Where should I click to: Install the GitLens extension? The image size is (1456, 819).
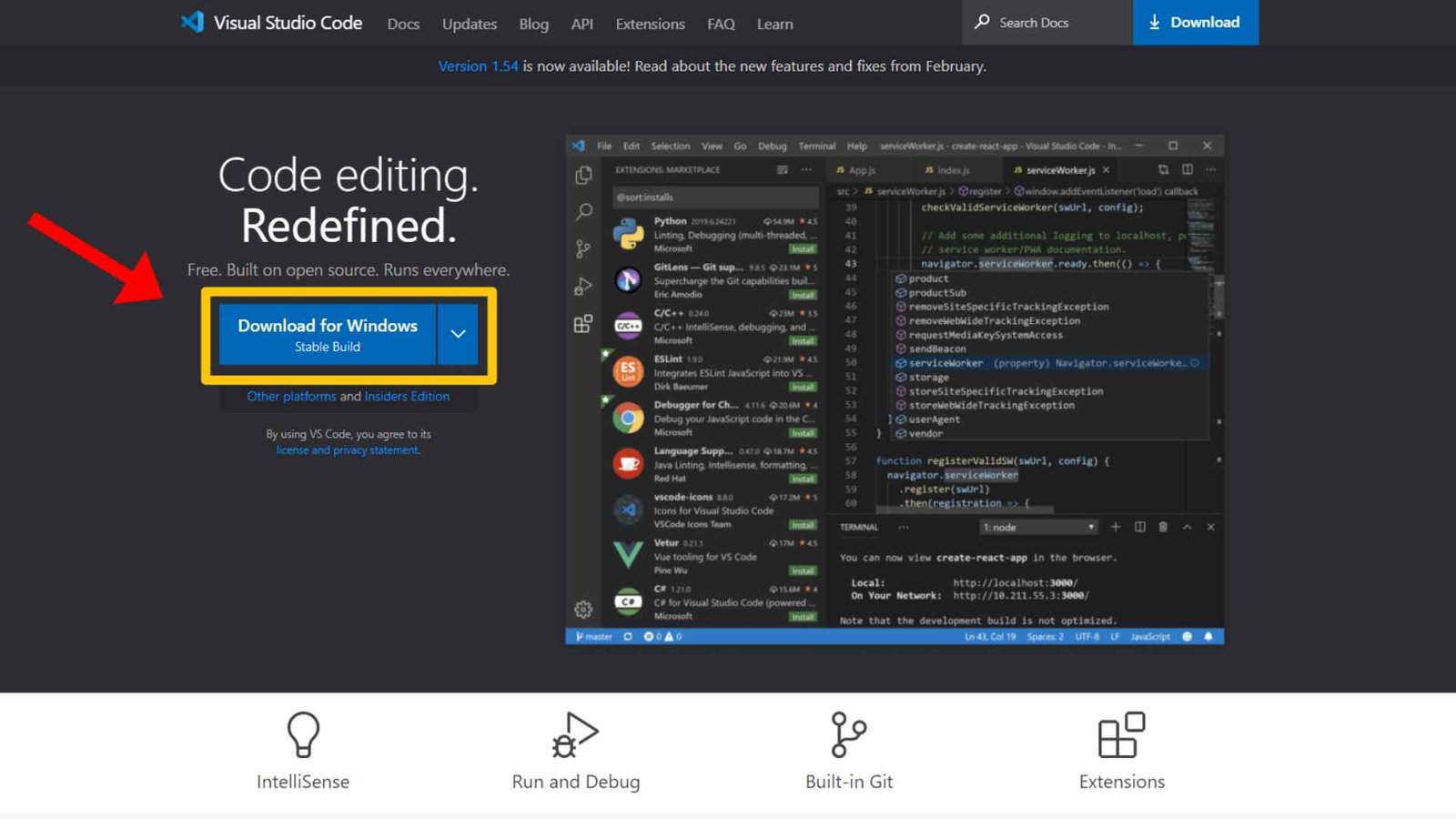(x=803, y=295)
